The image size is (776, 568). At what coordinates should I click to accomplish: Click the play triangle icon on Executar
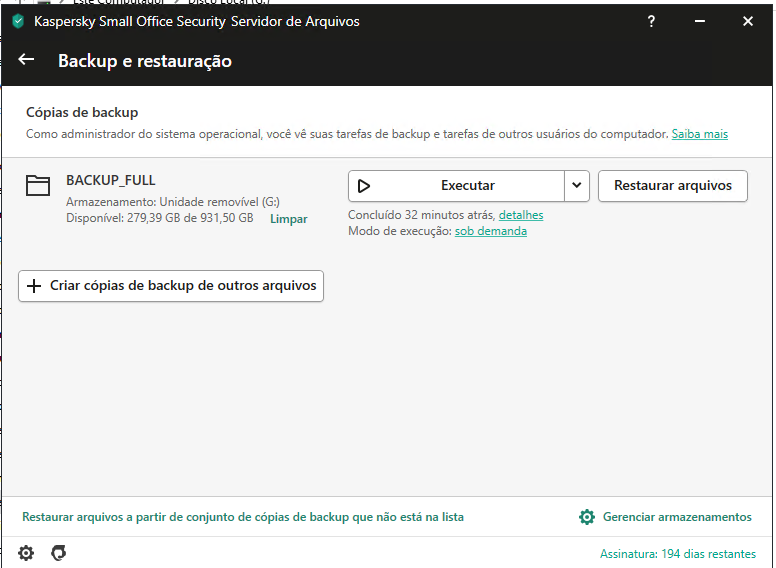point(364,186)
